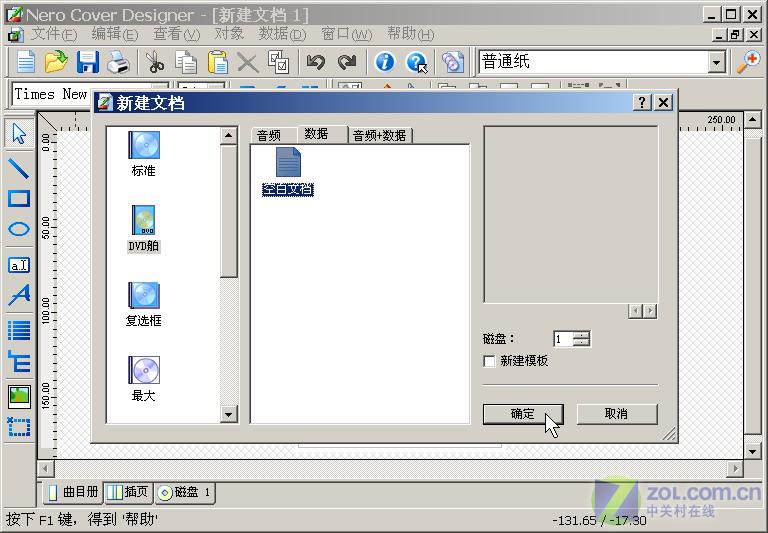Cut selection with the scissors icon
This screenshot has width=768, height=533.
[155, 62]
